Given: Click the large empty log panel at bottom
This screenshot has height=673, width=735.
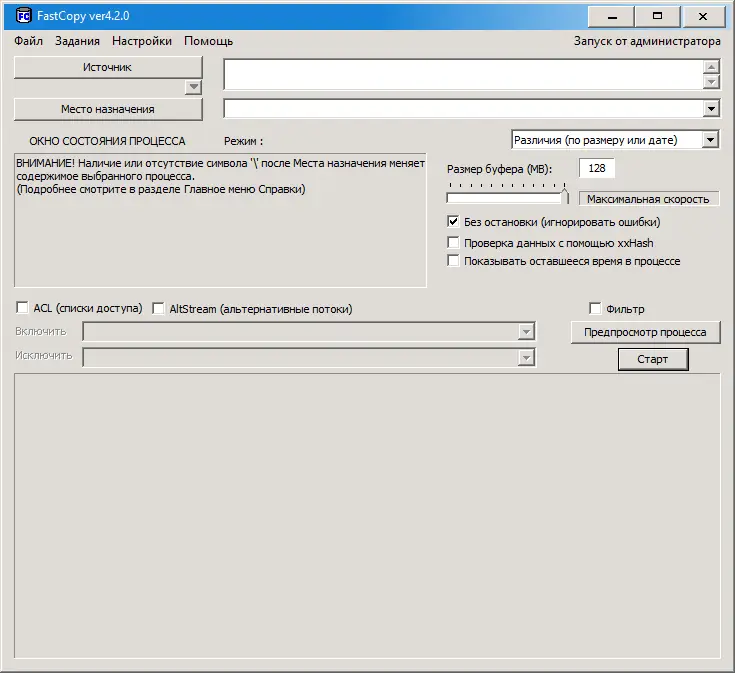Looking at the screenshot, I should tap(367, 516).
